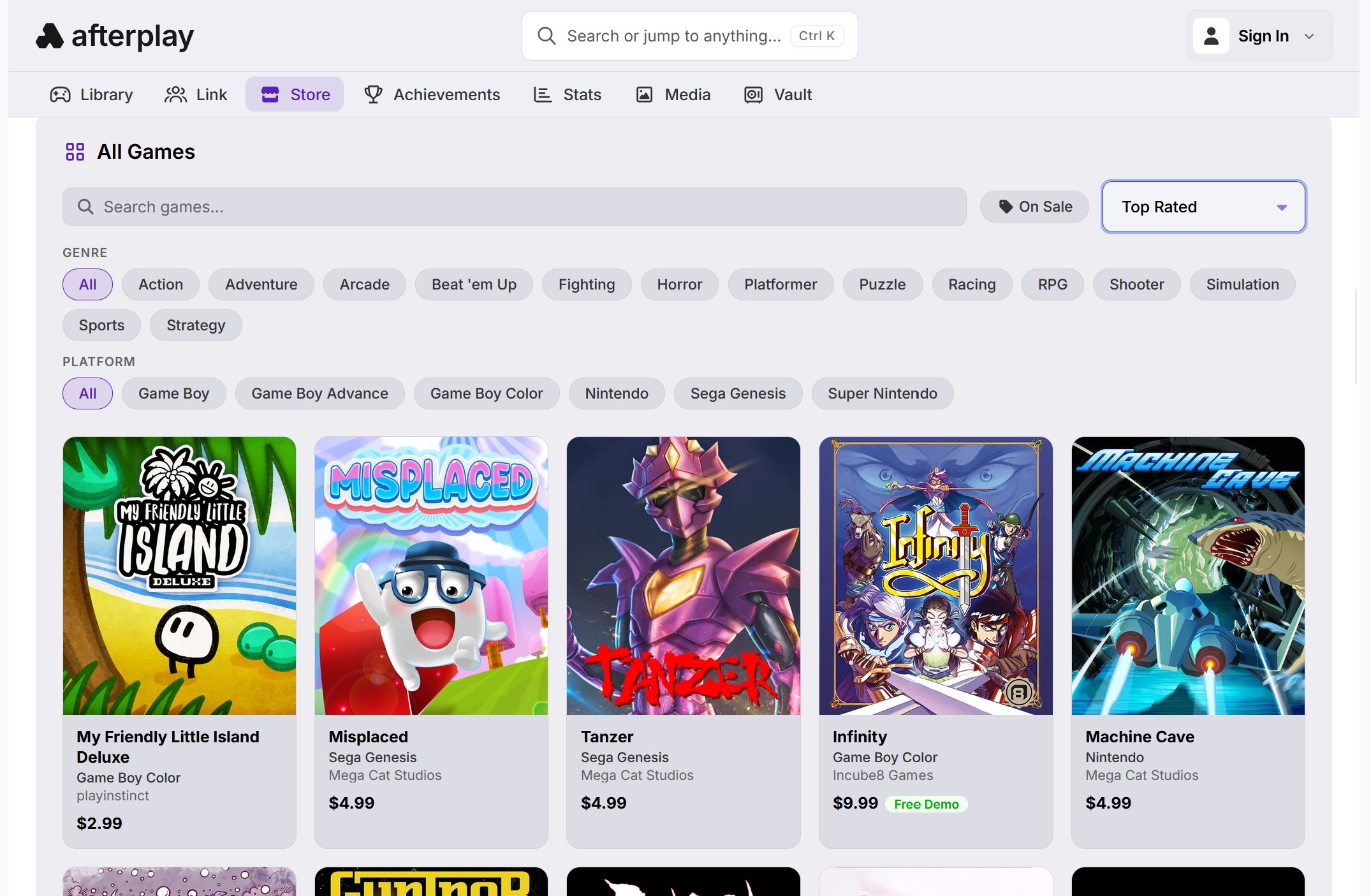Filter by Adventure genre
Image resolution: width=1371 pixels, height=896 pixels.
tap(261, 284)
